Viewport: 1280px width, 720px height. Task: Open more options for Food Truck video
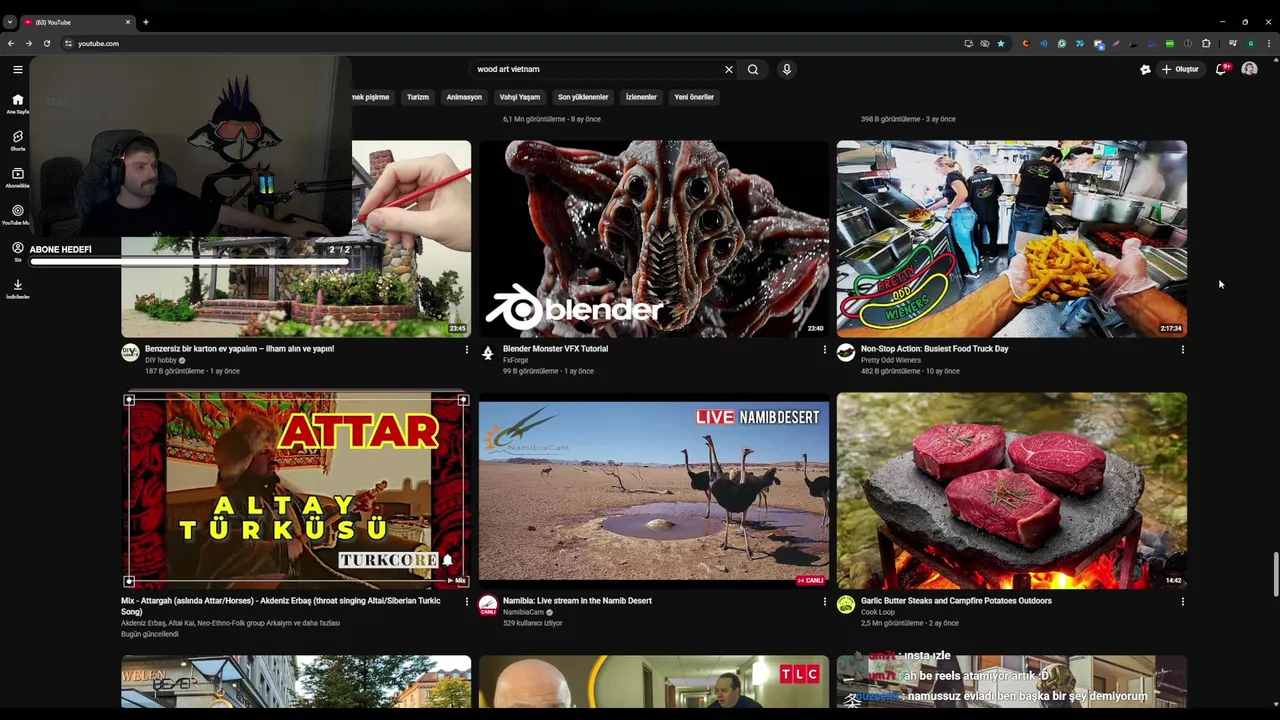point(1182,350)
